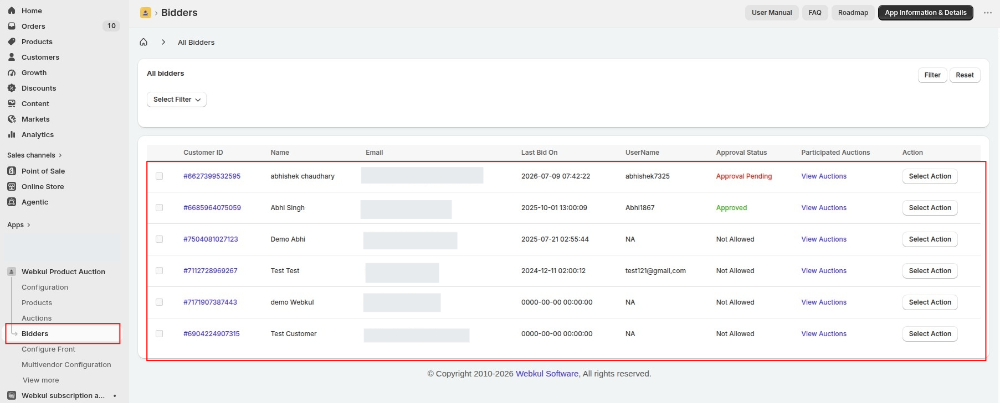This screenshot has height=403, width=1000.
Task: Click the Growth icon in sidebar
Action: click(x=11, y=73)
